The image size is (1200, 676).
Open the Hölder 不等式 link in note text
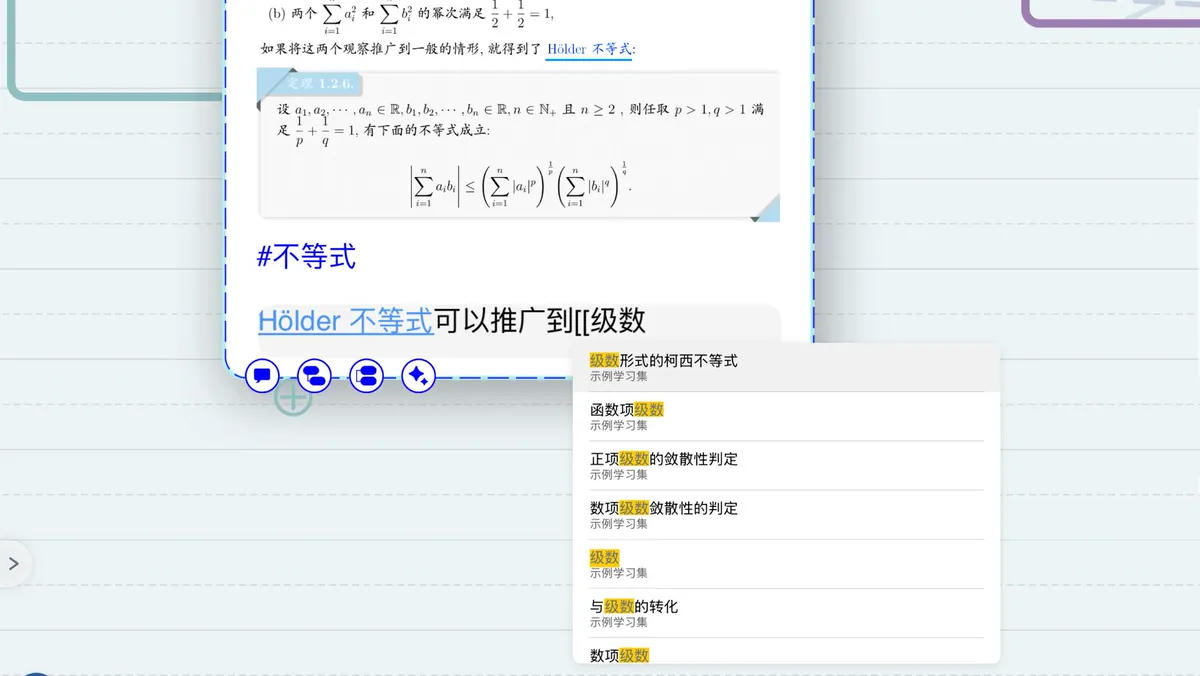pos(345,320)
